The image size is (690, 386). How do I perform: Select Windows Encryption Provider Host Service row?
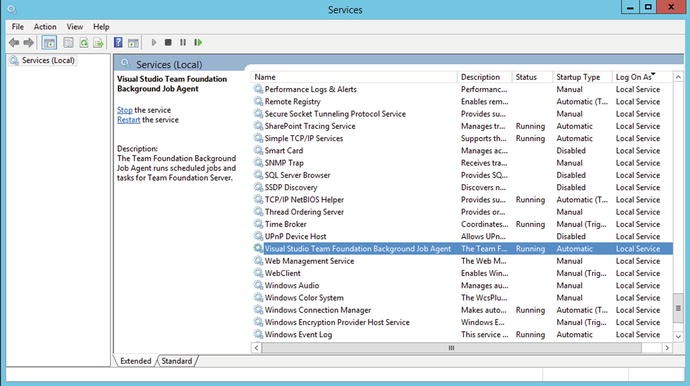(462, 323)
